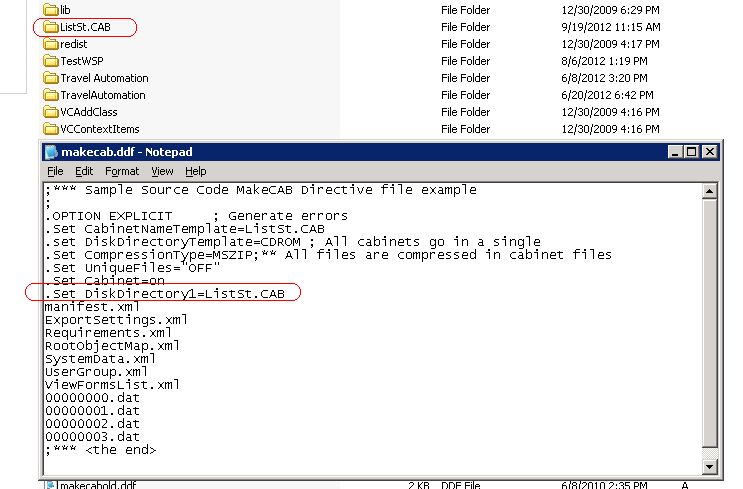Select the ListSt.CAB folder name
The height and width of the screenshot is (489, 743).
(x=85, y=27)
